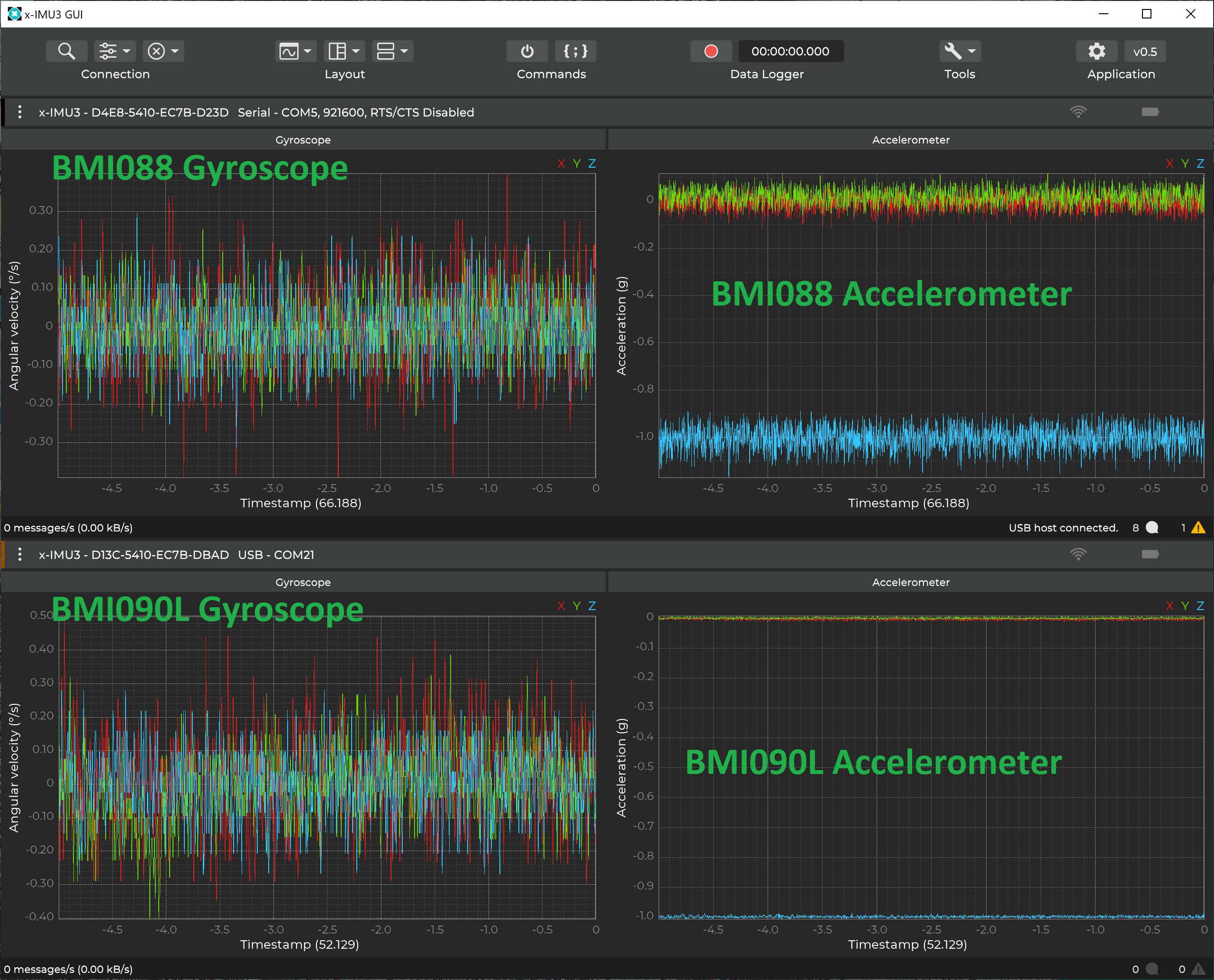Open the three-dot menu for device D4E8-5410-EC7B-D23D
The width and height of the screenshot is (1214, 980).
(x=20, y=112)
